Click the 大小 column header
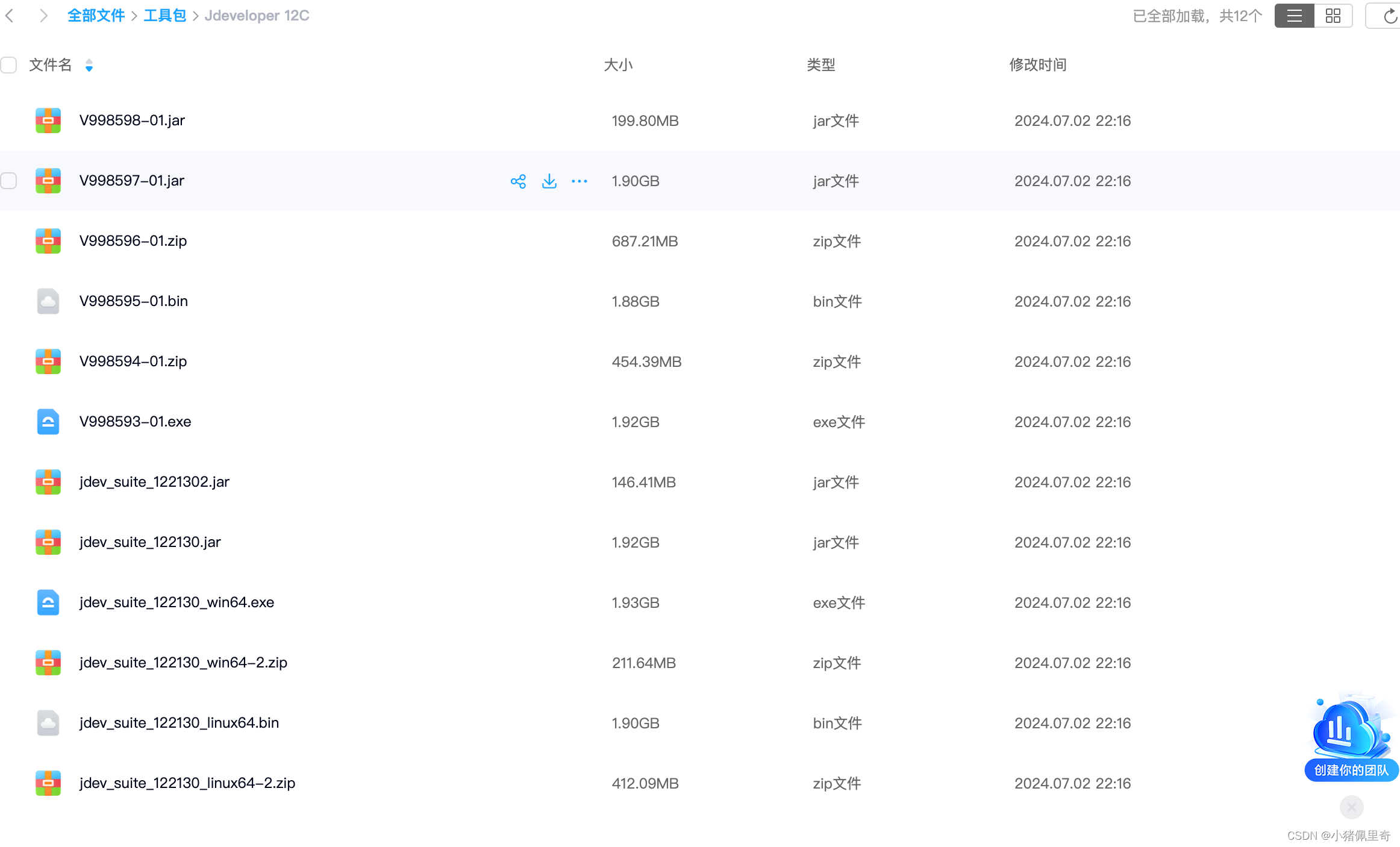The width and height of the screenshot is (1400, 847). coord(618,65)
